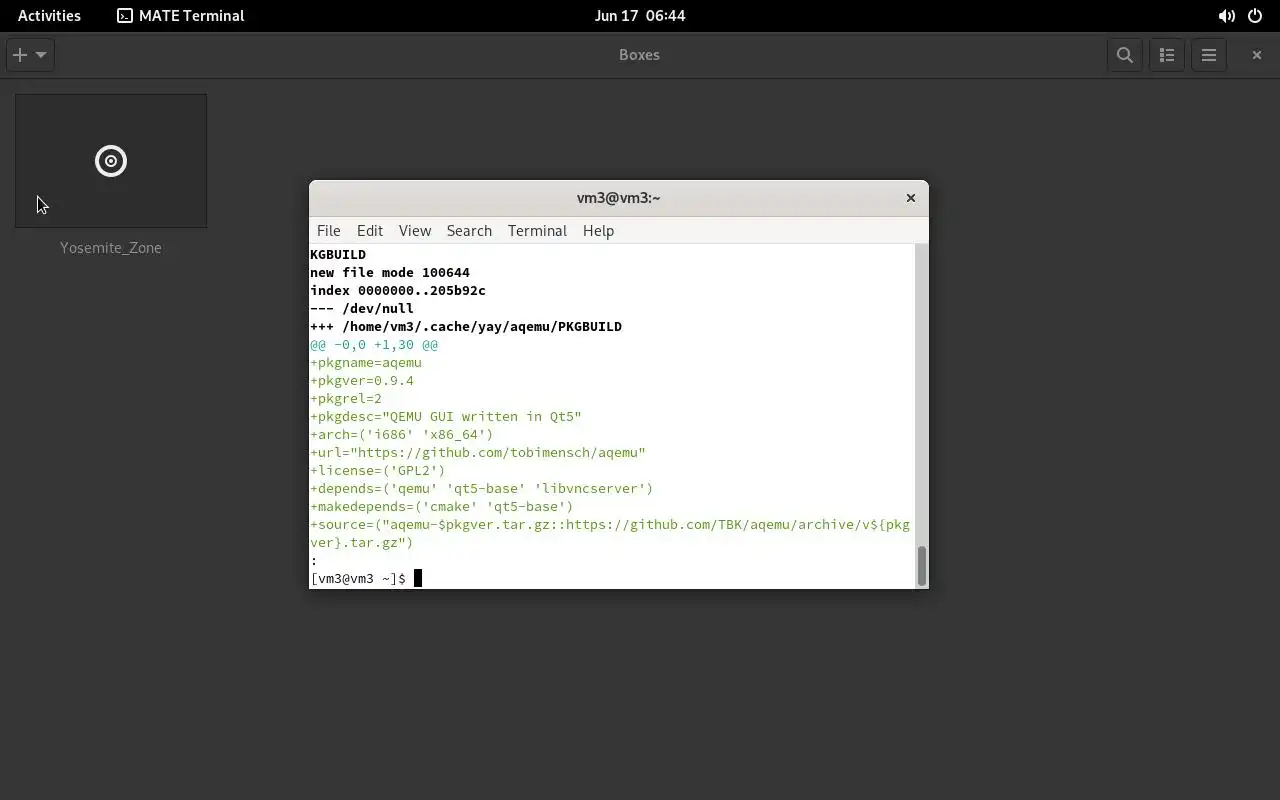Open the terminal Search menu
This screenshot has width=1280, height=800.
point(469,230)
